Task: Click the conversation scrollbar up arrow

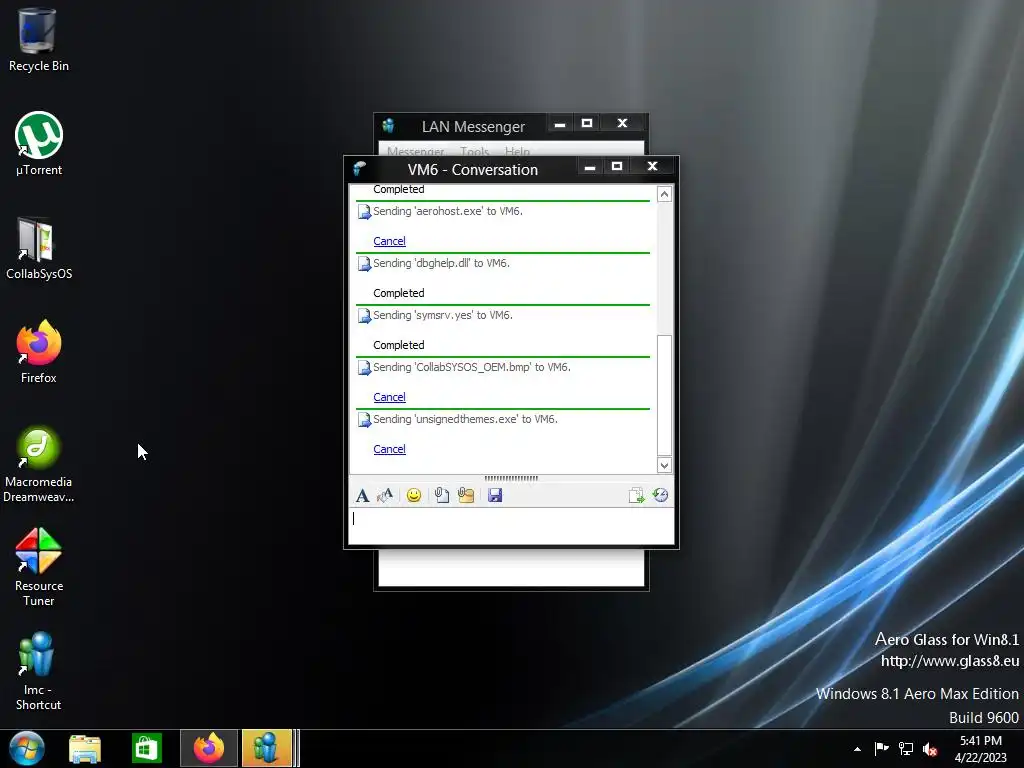Action: click(664, 194)
